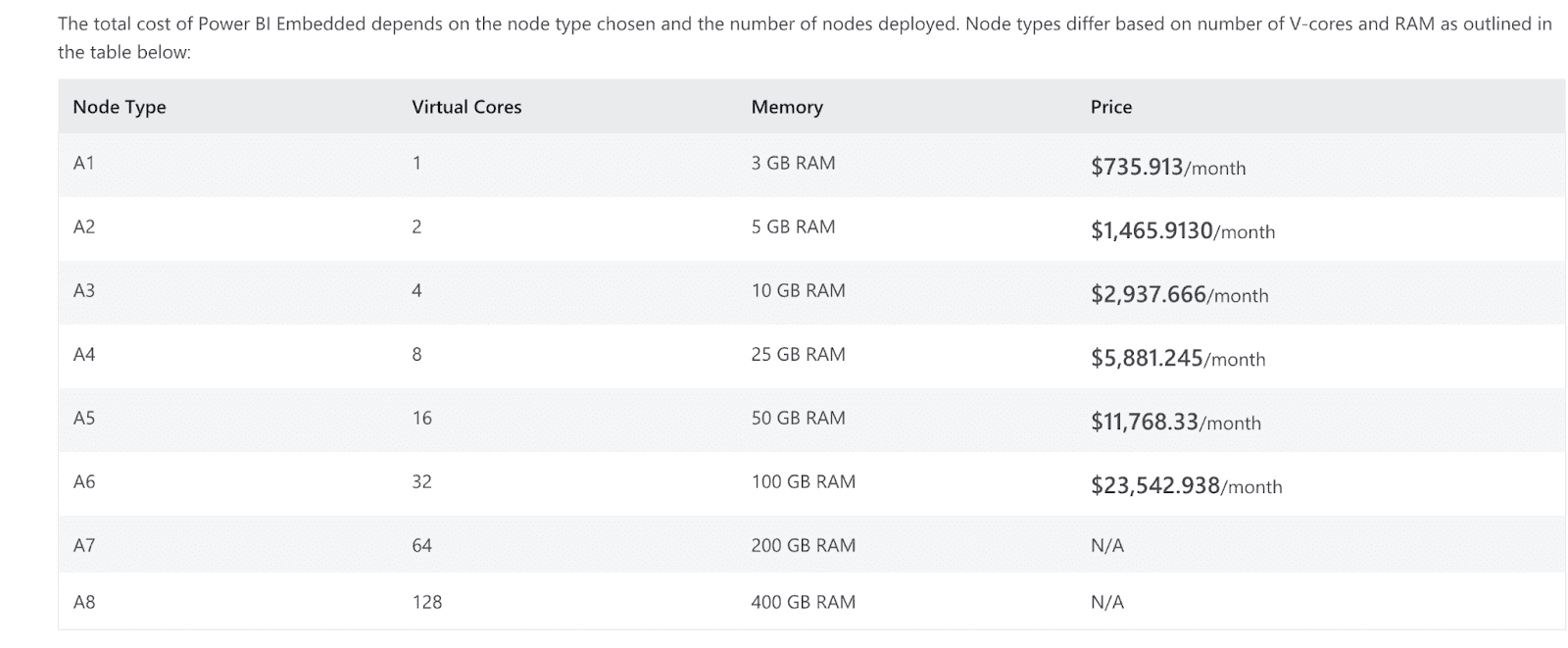1568x648 pixels.
Task: Click the Price column header
Action: [x=1111, y=107]
